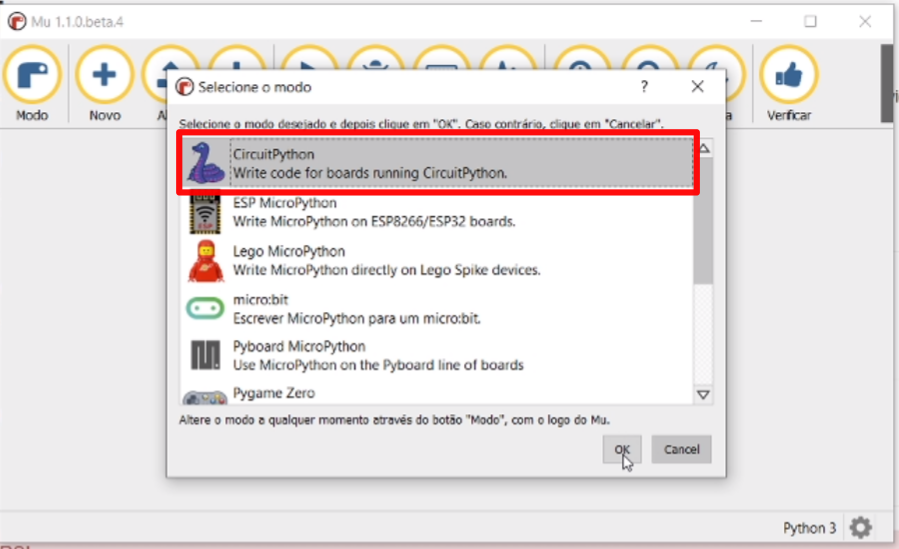Image resolution: width=899 pixels, height=549 pixels.
Task: Click 'Write MicroPython directly on Lego Spike' description
Action: (386, 270)
